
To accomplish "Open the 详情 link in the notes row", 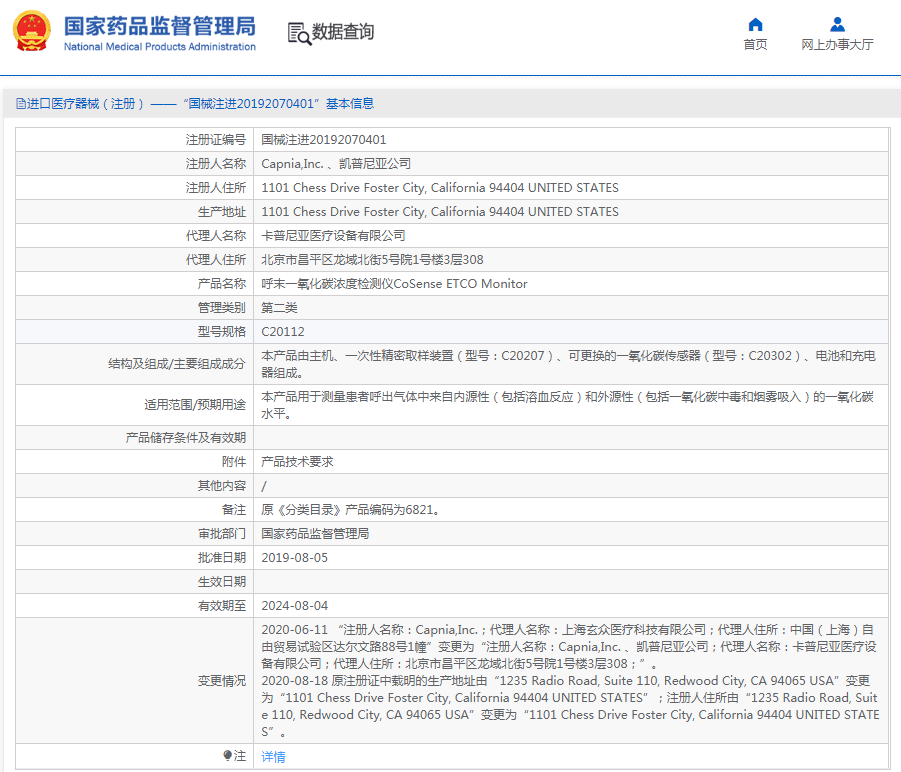I will (x=273, y=757).
